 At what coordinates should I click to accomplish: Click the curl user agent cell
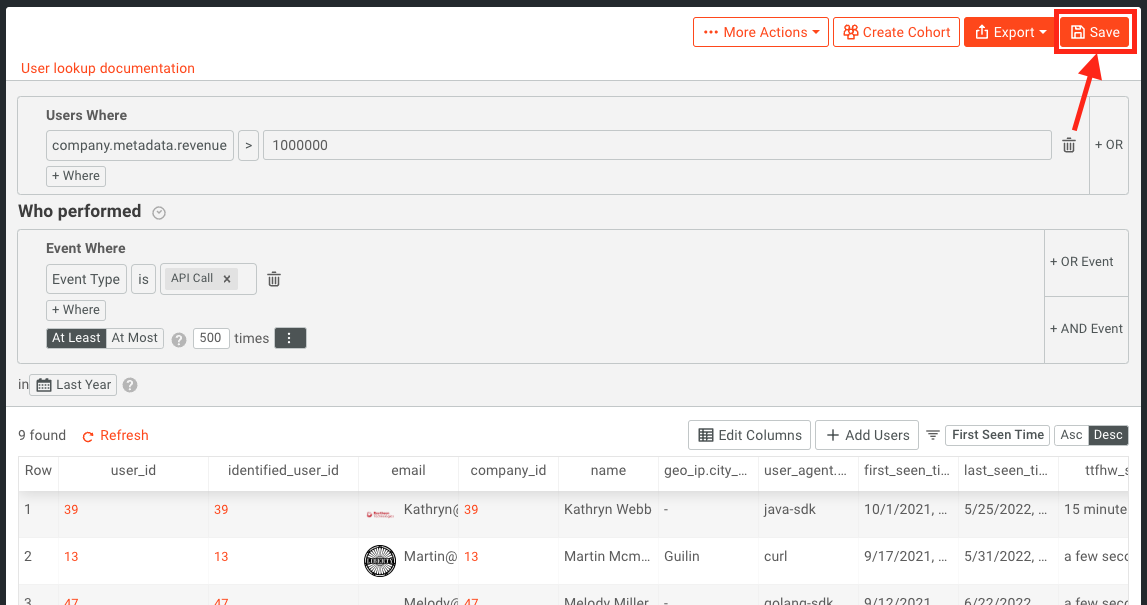pos(775,557)
